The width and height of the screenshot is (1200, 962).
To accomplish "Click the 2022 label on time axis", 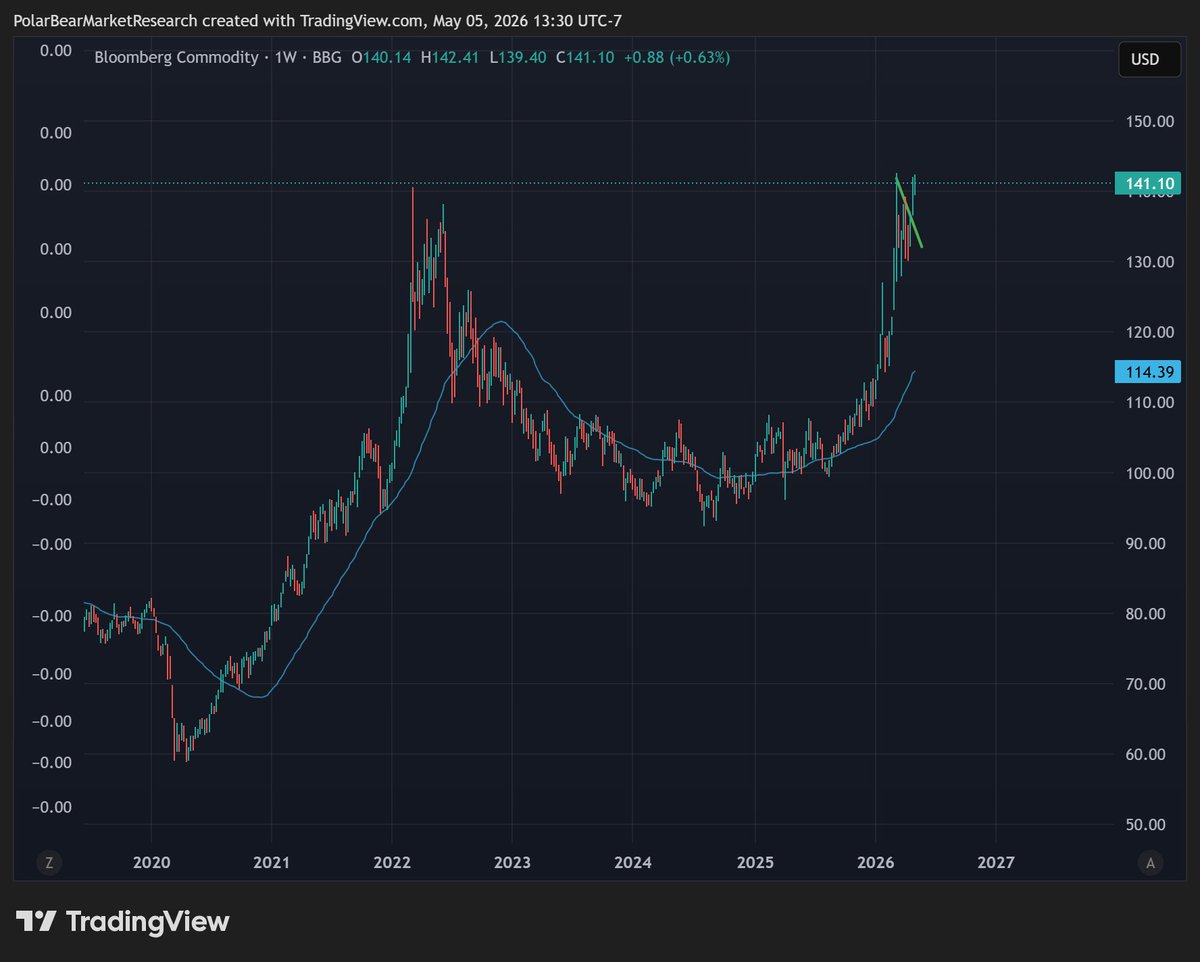I will pyautogui.click(x=392, y=862).
